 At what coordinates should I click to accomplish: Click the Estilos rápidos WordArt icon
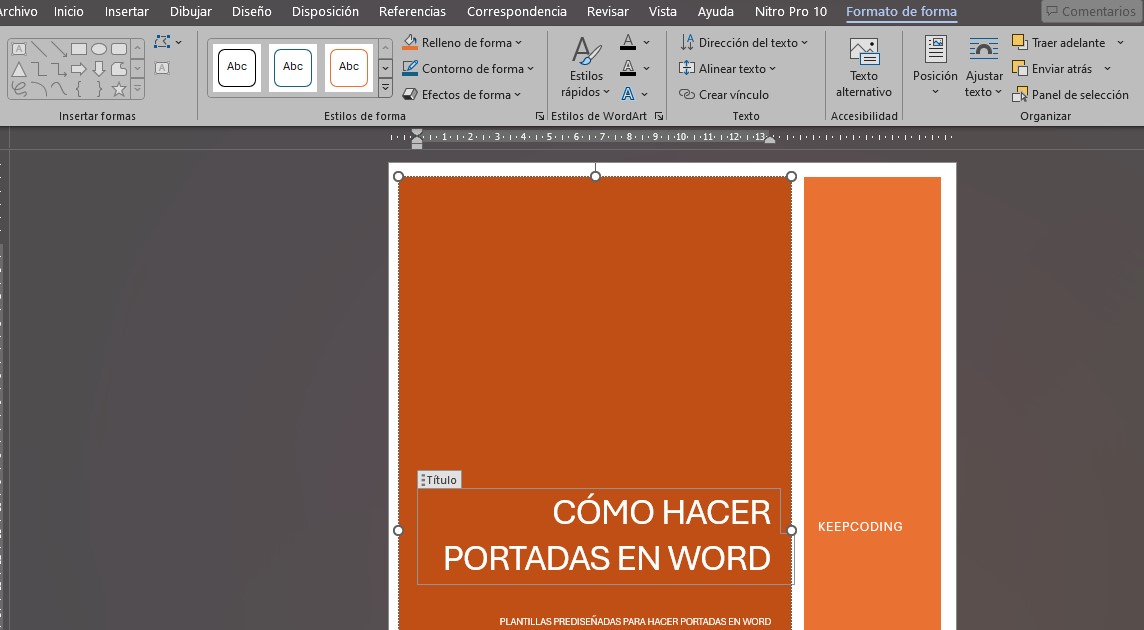click(x=587, y=51)
